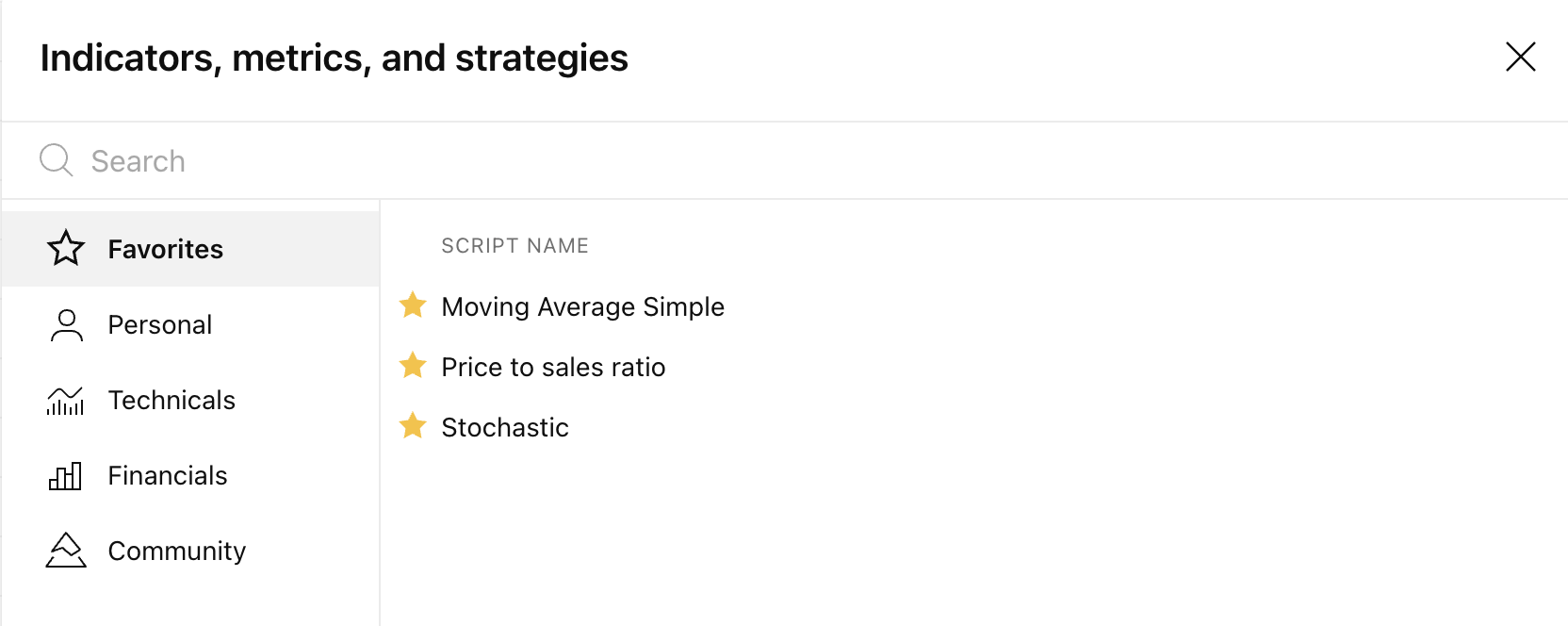Click the SCRIPT NAME column header
The image size is (1568, 626).
click(x=514, y=246)
